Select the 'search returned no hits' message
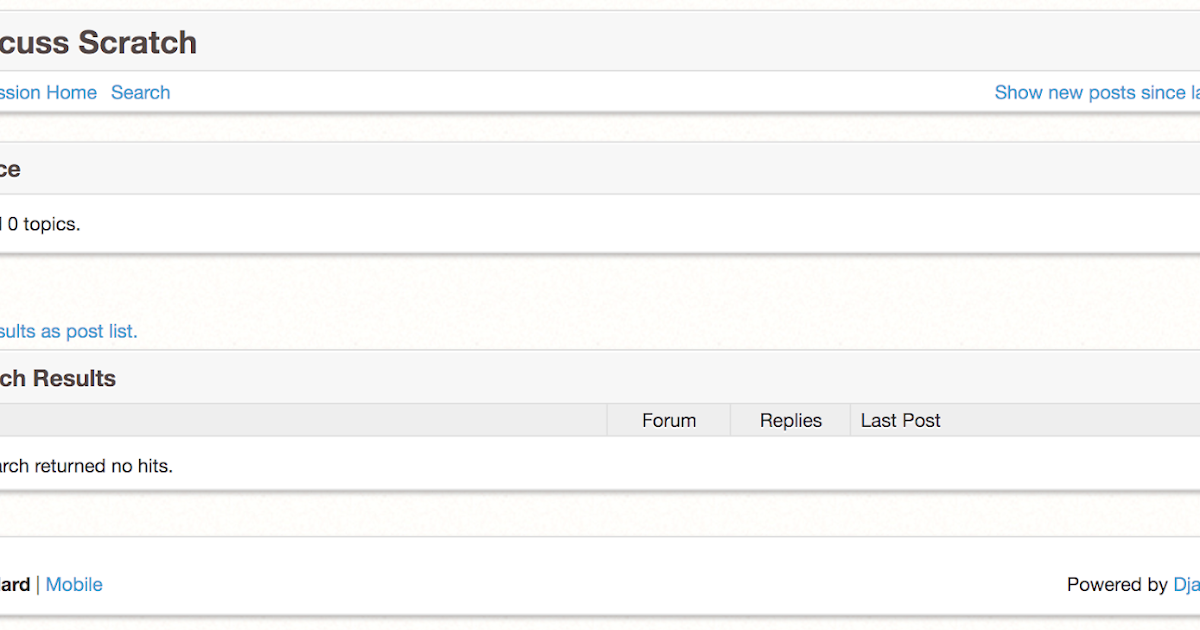 (x=86, y=466)
